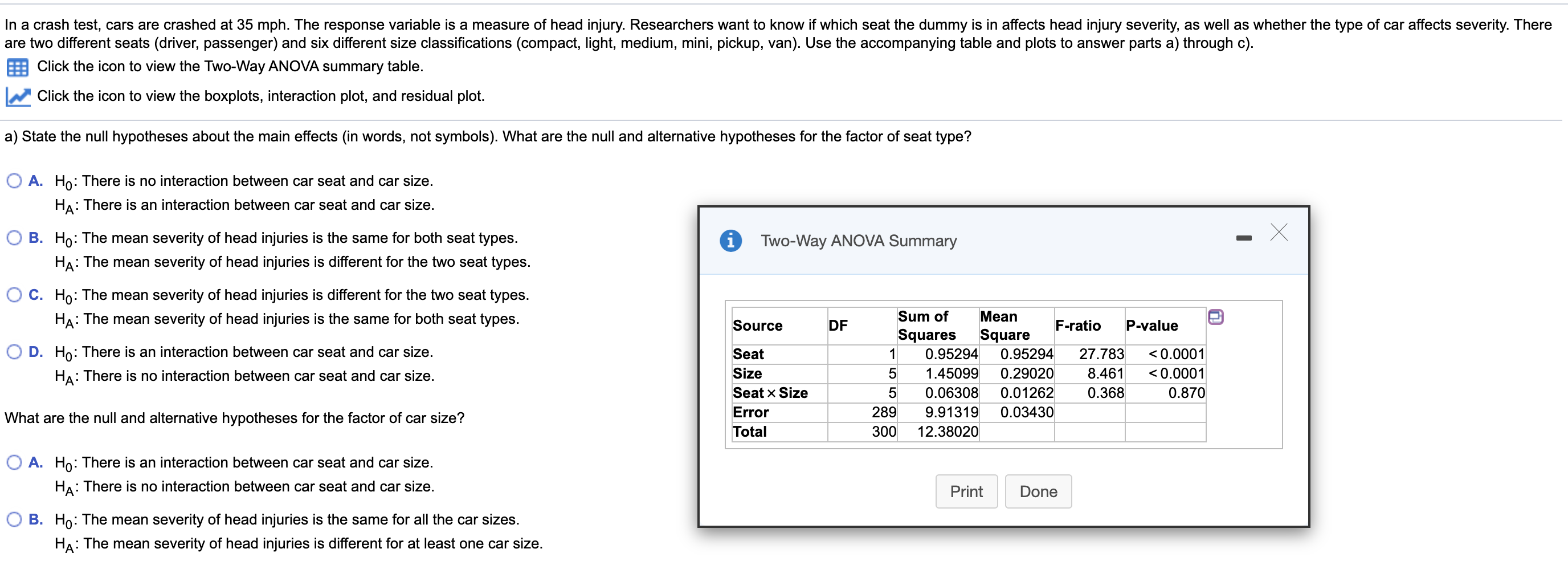Click the info icon in ANOVA dialog
1568x561 pixels.
[x=730, y=241]
